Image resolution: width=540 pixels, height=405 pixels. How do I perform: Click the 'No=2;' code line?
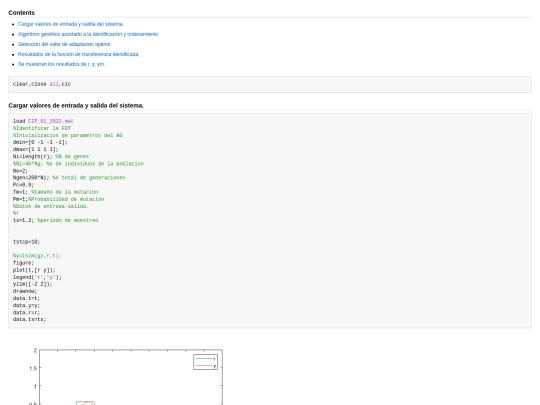coord(20,171)
